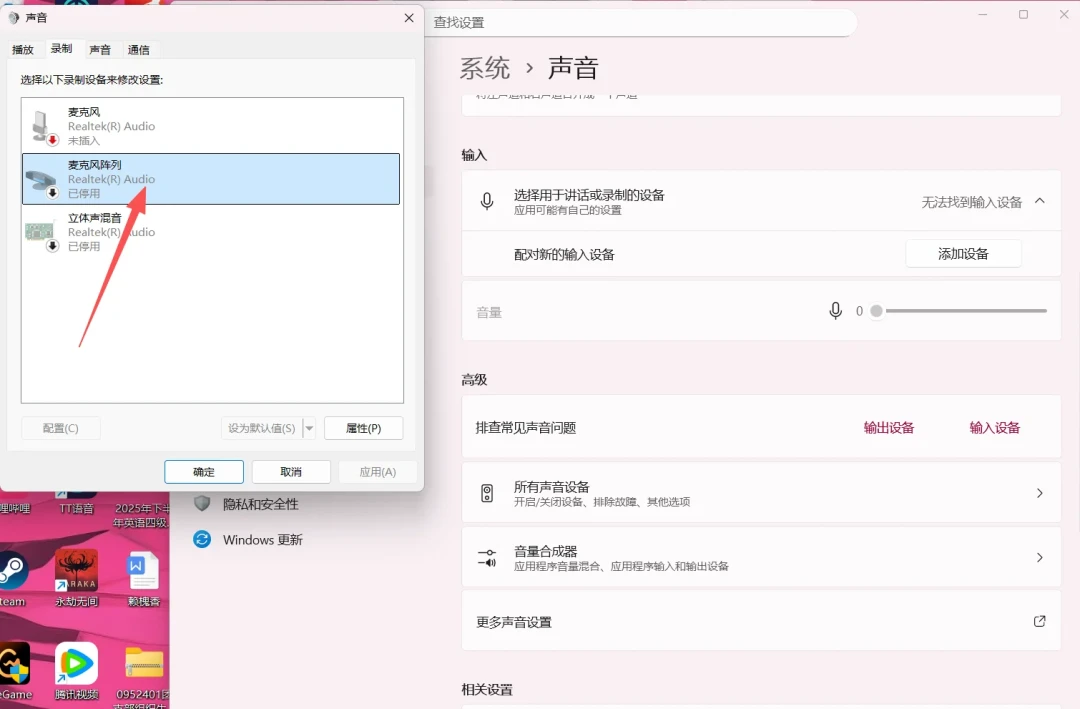Select the 麦克风 recording device icon
This screenshot has width=1080, height=709.
[x=43, y=127]
